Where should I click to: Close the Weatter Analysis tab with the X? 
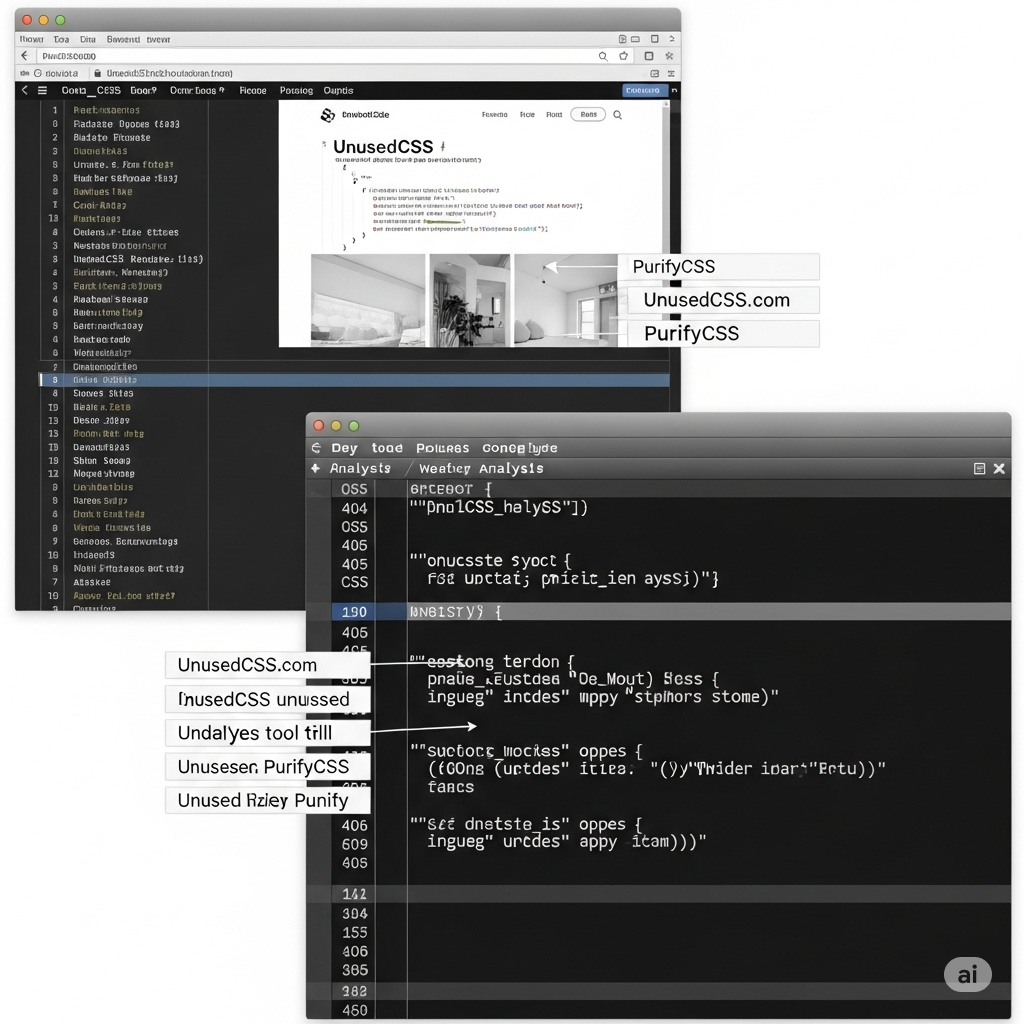click(999, 468)
